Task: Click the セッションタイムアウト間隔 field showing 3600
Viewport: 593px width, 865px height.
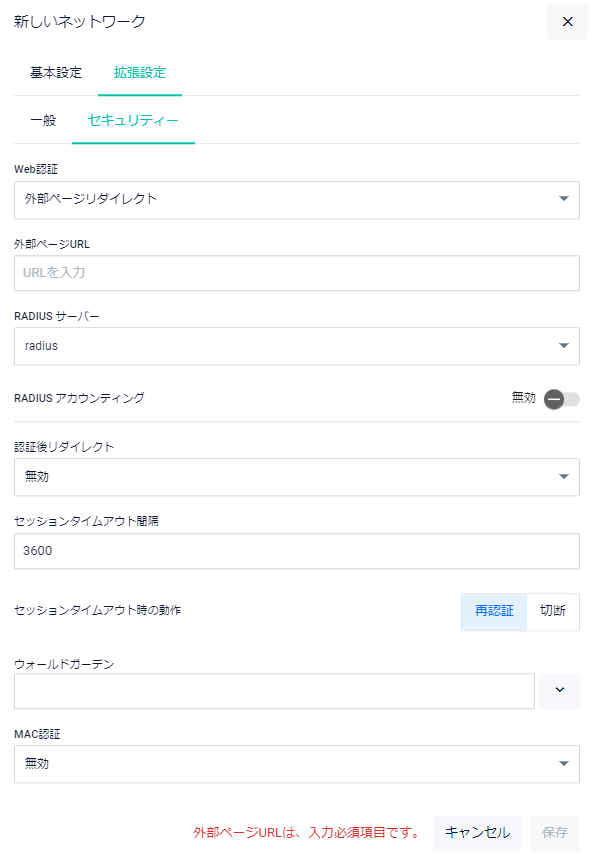Action: (x=297, y=551)
